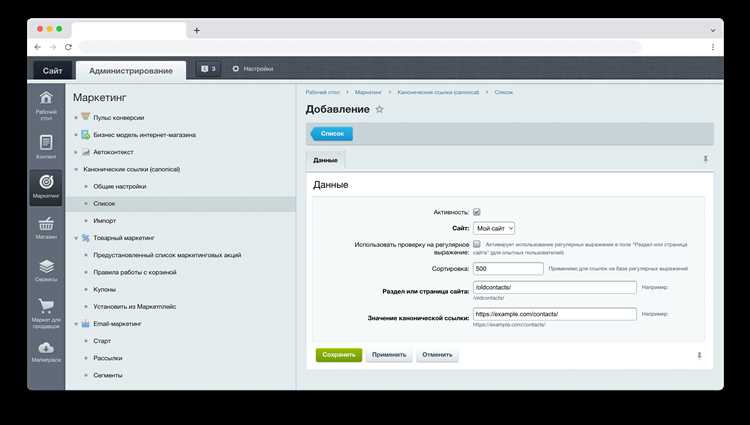
Task: Open Список in the canonical links tree
Action: pyautogui.click(x=104, y=204)
